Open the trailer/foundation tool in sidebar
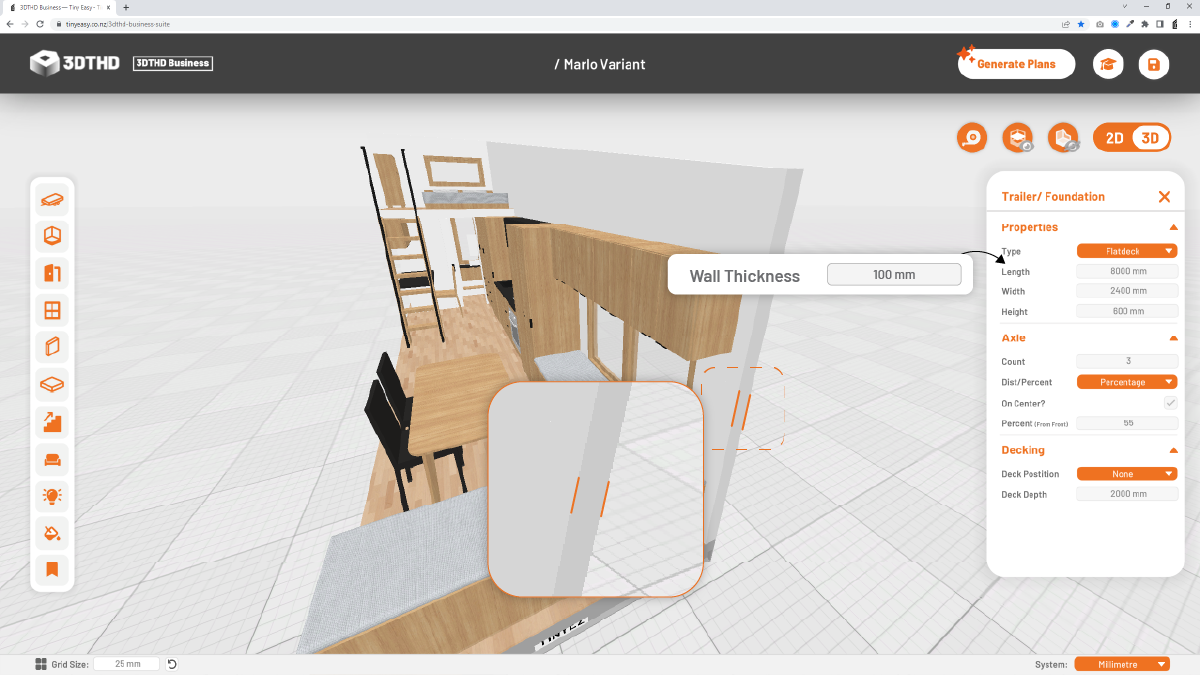This screenshot has width=1200, height=675. pos(52,199)
